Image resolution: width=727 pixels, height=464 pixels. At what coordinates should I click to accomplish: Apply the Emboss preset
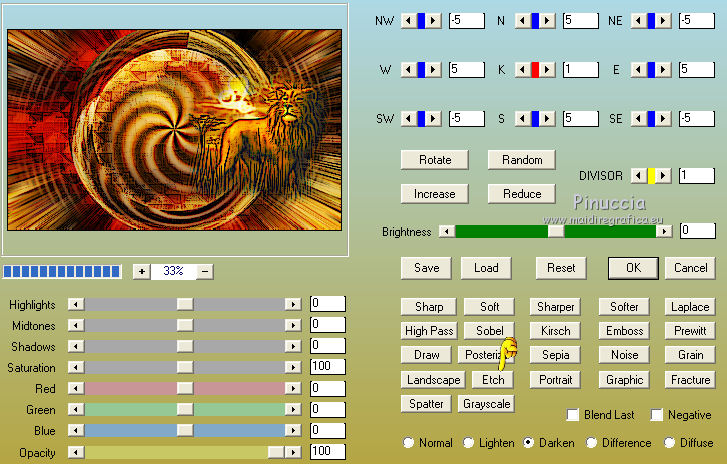coord(624,331)
